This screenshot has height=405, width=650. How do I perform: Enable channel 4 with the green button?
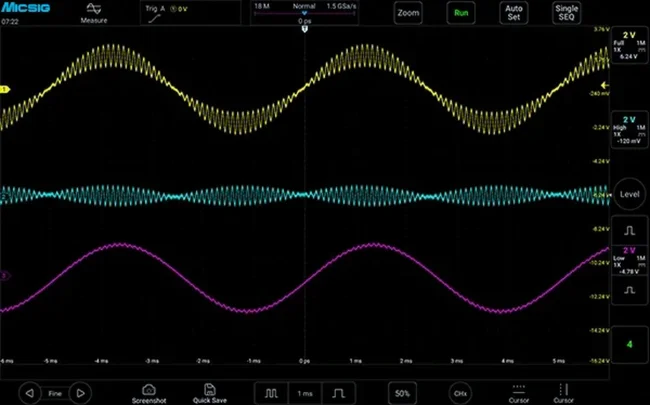[630, 344]
